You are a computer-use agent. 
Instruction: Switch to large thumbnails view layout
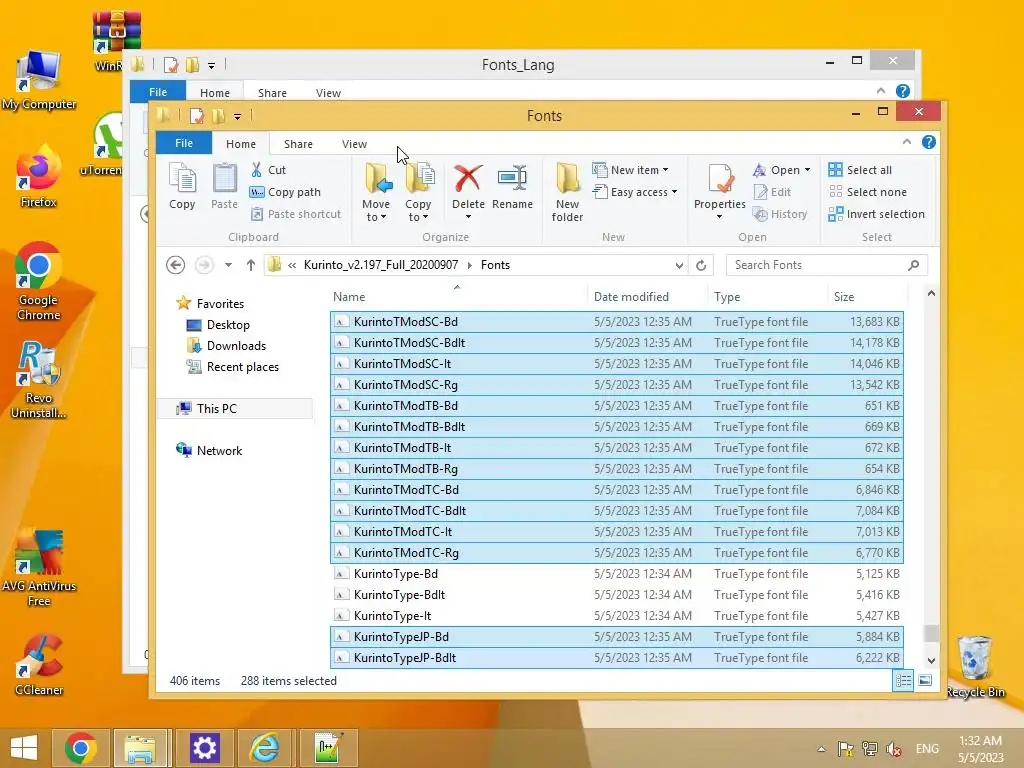click(925, 681)
